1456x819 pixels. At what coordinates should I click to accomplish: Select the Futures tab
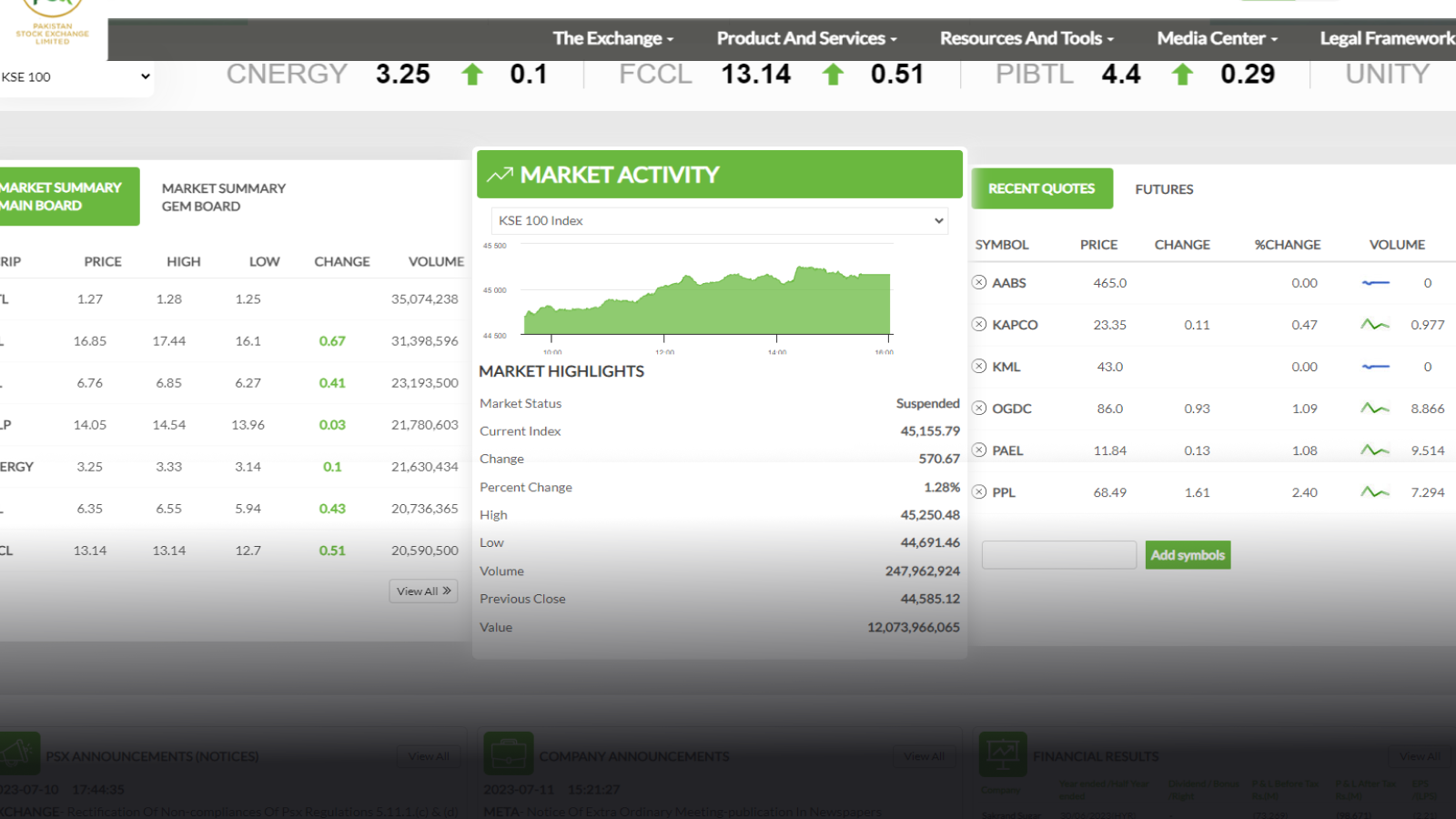[1164, 189]
